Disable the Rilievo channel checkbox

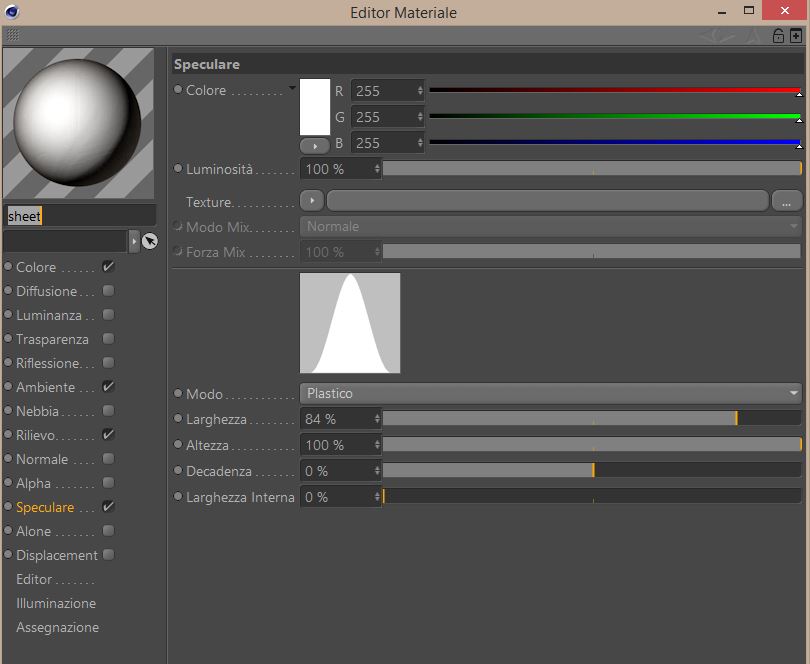click(108, 435)
